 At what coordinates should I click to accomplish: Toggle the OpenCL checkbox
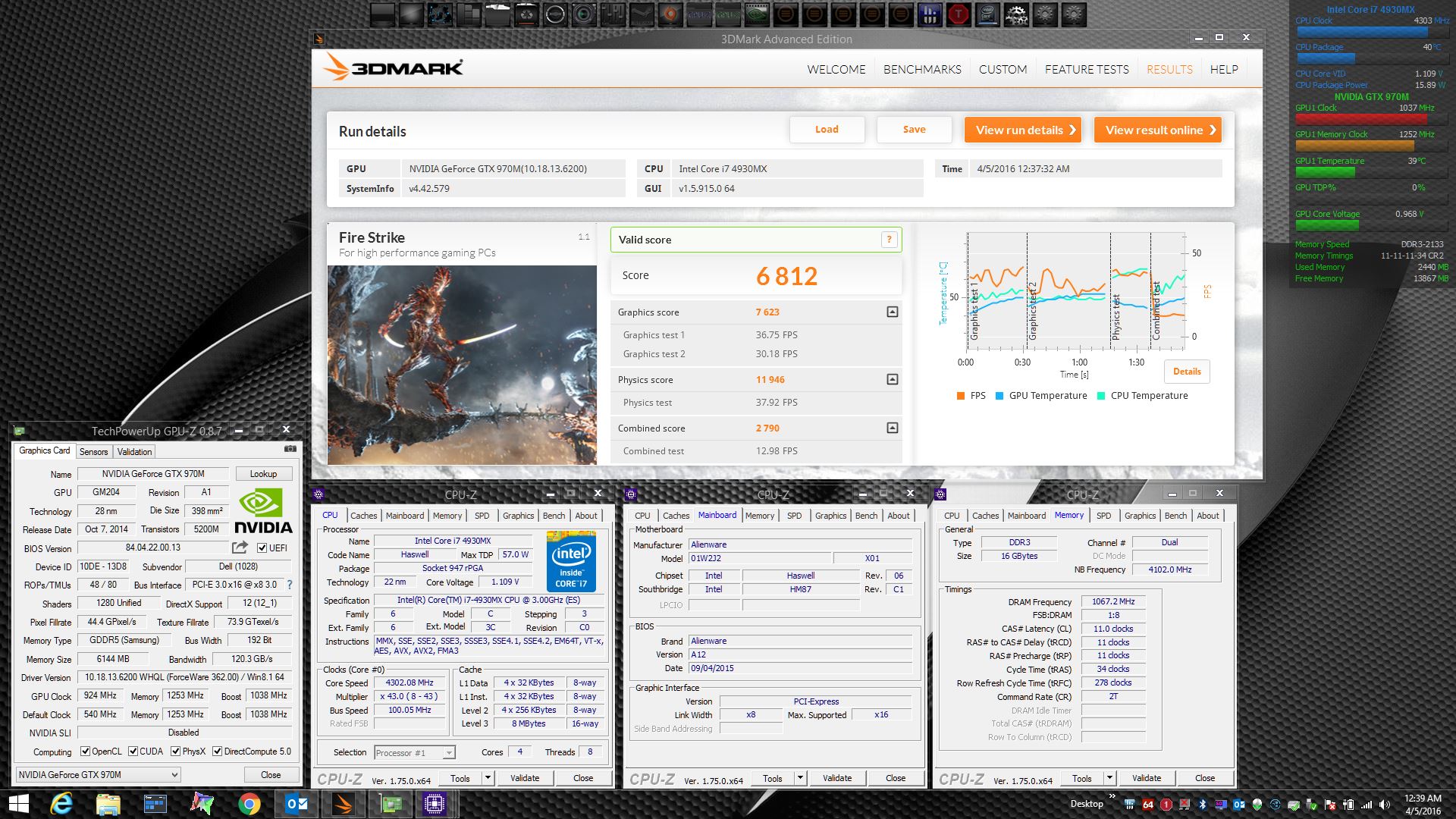85,752
